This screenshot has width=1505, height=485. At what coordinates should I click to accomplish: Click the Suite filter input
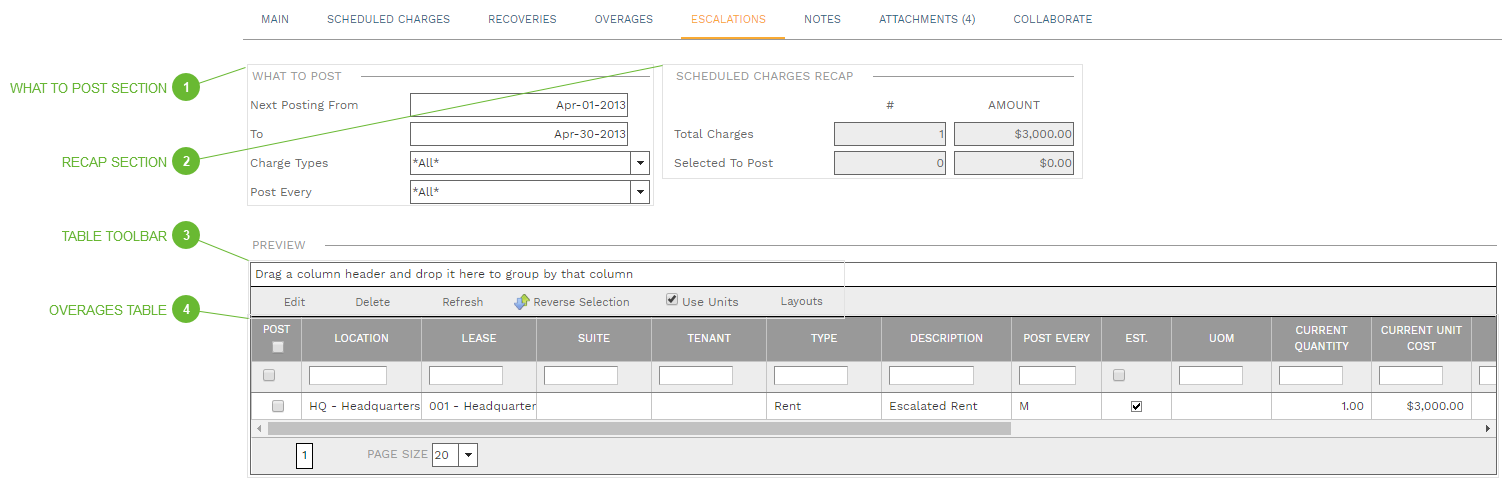(581, 376)
